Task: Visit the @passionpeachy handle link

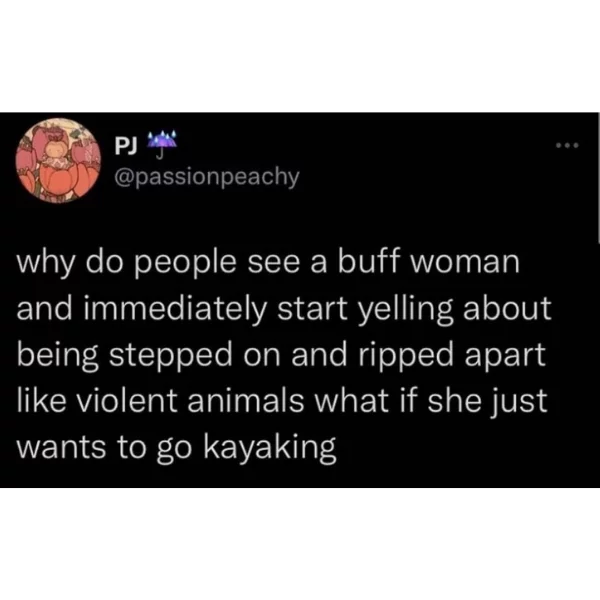Action: (207, 177)
